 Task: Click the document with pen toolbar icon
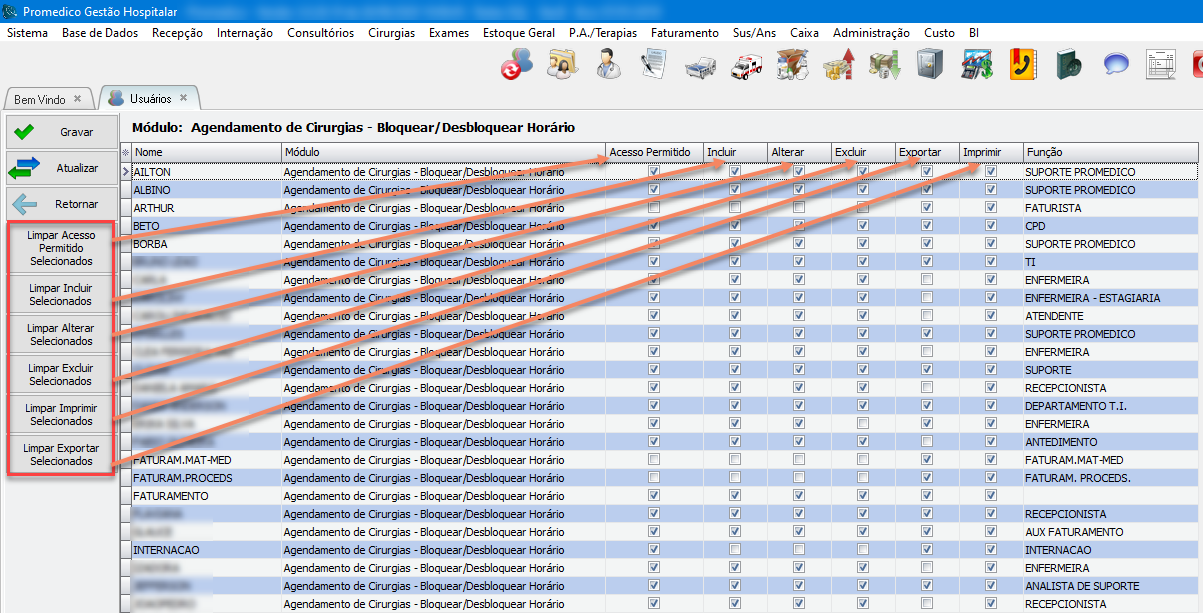pyautogui.click(x=654, y=66)
